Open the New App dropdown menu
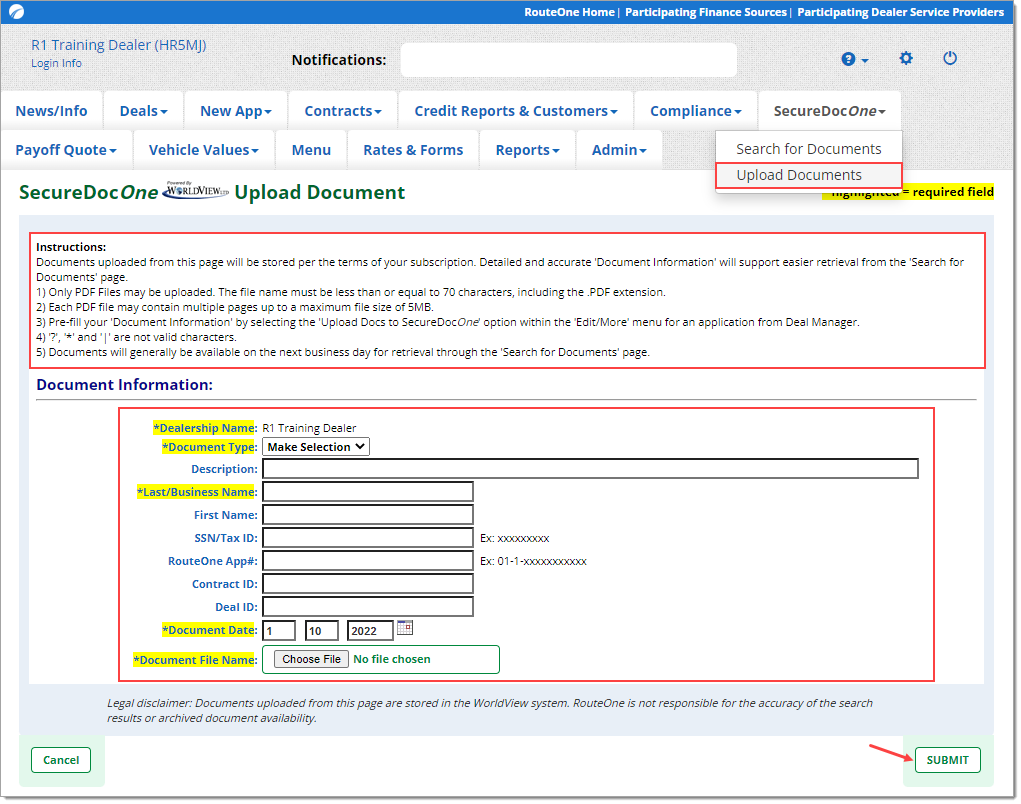 [236, 111]
